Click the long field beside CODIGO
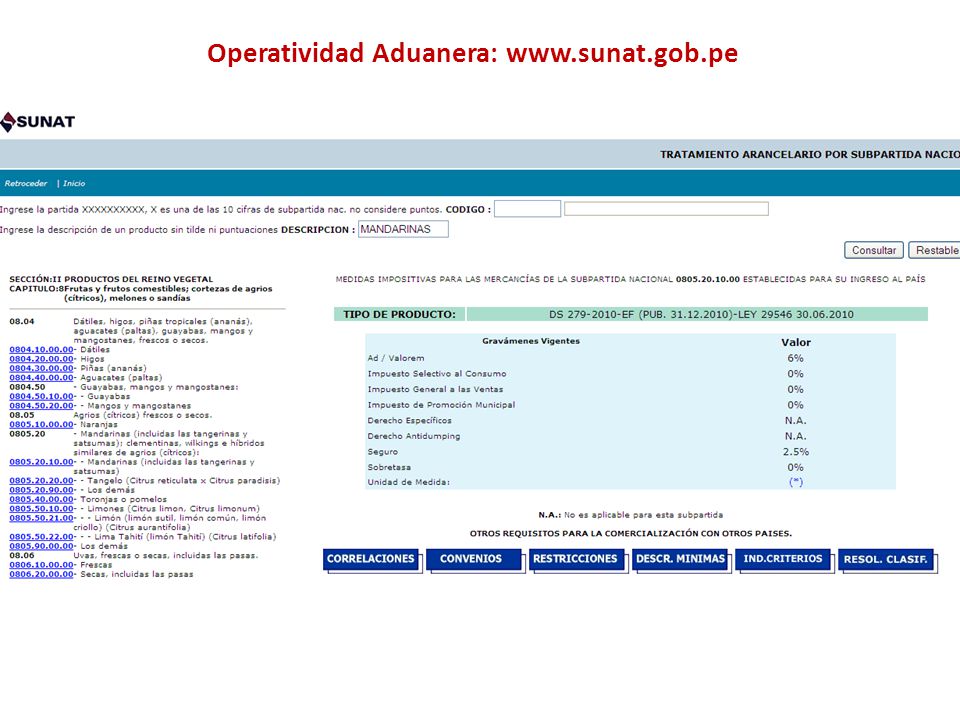The image size is (960, 720). [x=666, y=209]
